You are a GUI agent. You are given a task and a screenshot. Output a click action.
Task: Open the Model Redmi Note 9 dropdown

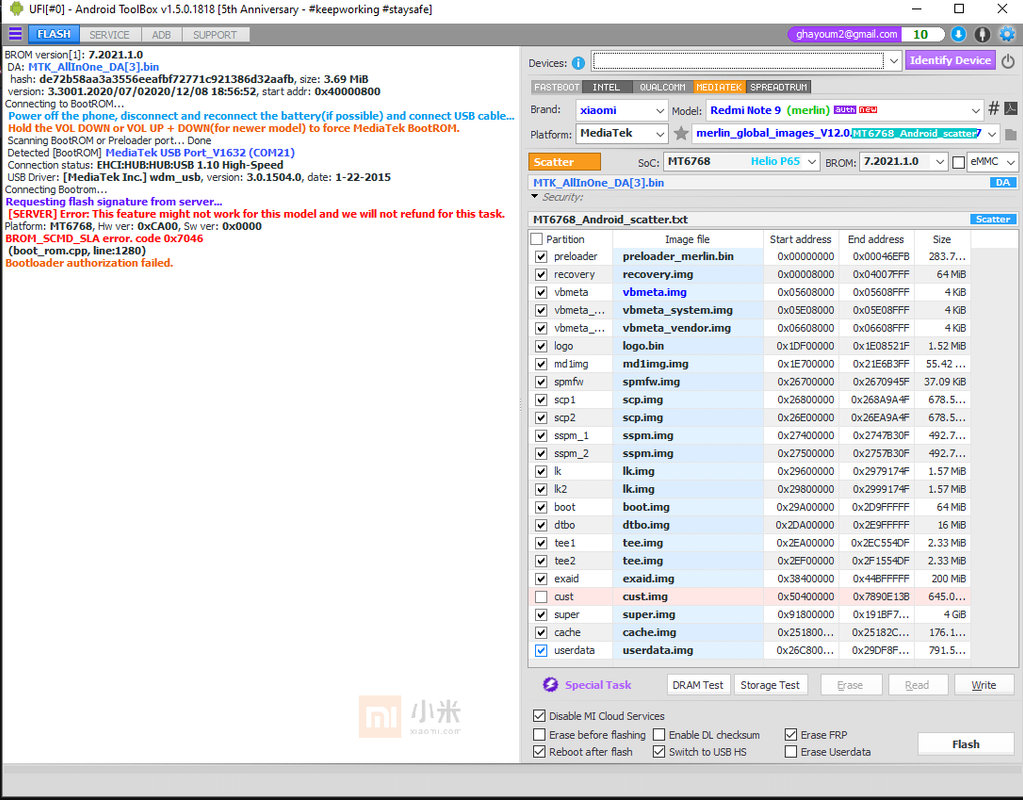[x=975, y=110]
